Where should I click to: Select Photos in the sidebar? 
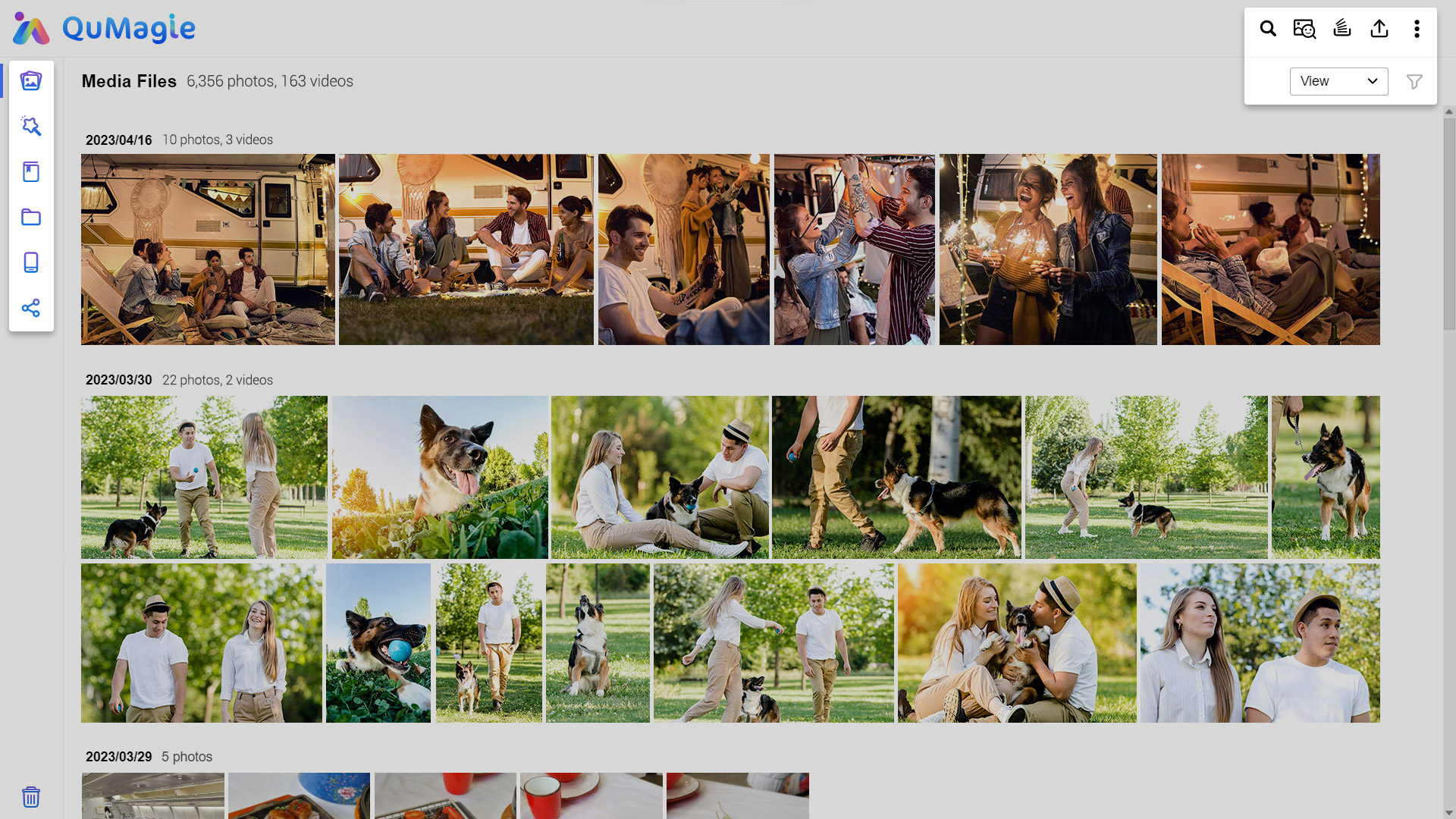(x=31, y=81)
